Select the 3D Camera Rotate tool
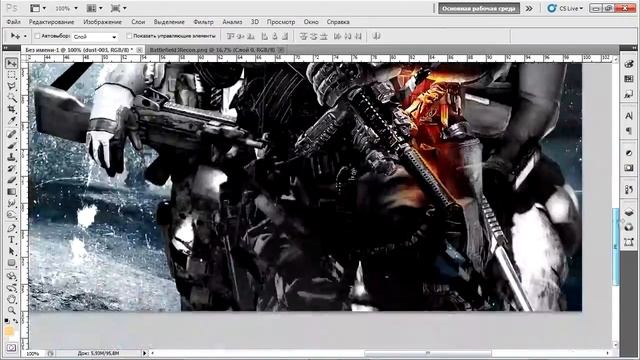 click(11, 288)
